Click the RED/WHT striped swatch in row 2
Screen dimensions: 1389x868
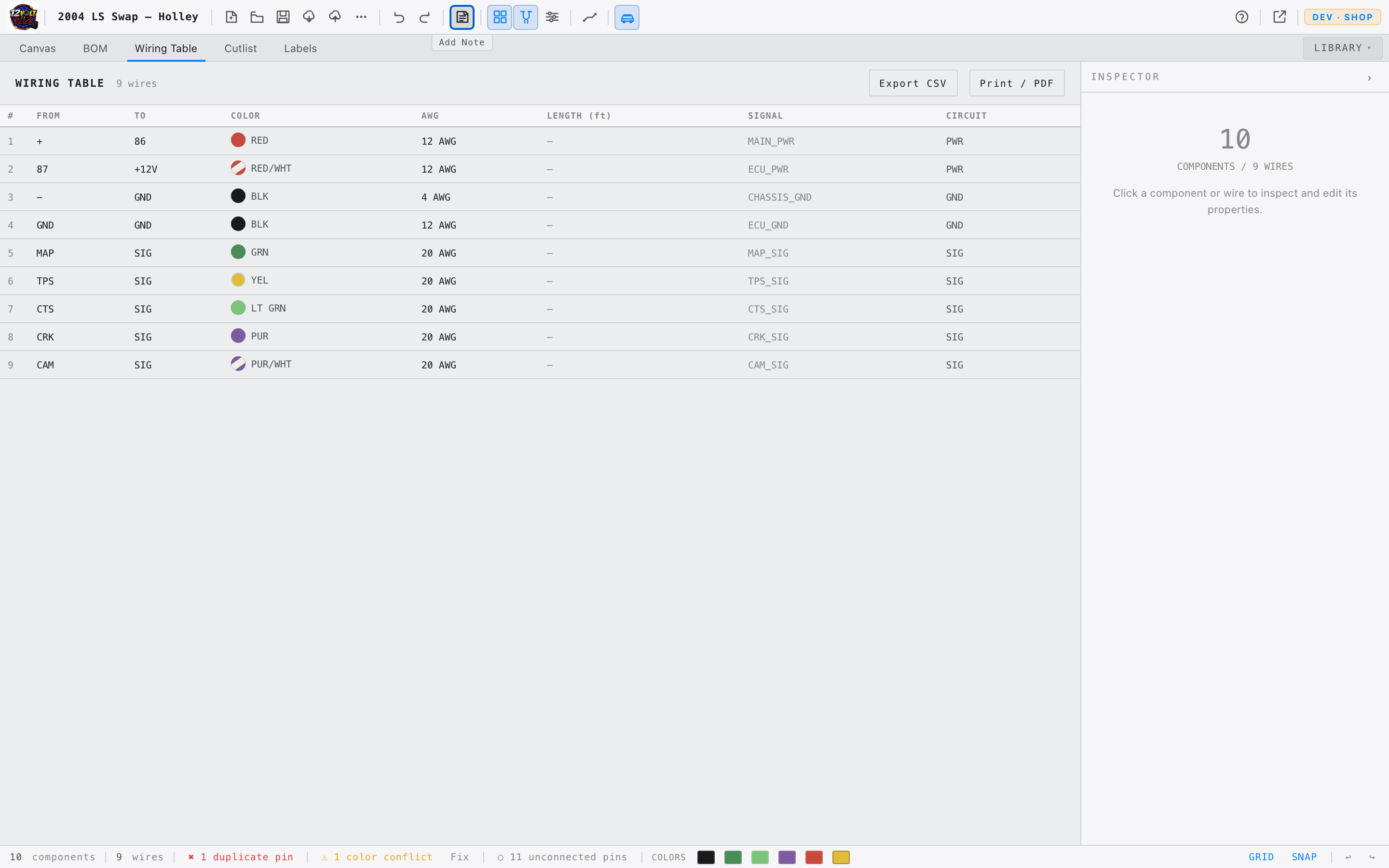(238, 168)
